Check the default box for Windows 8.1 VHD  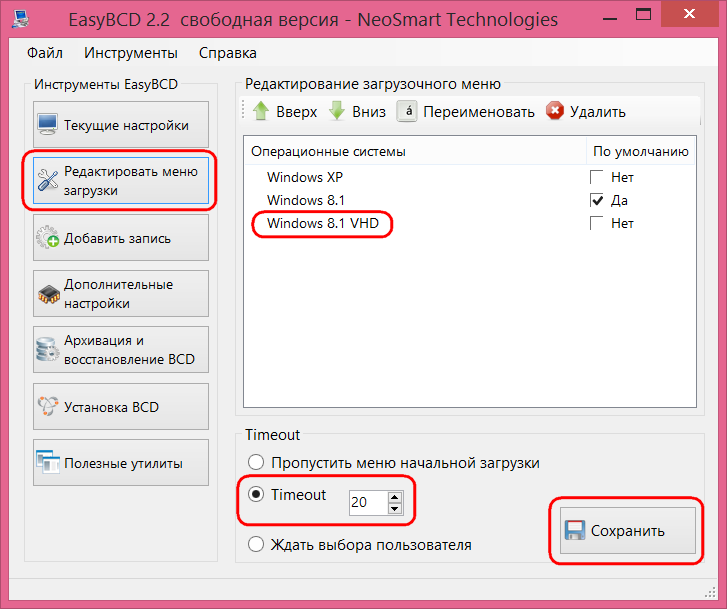tap(596, 223)
